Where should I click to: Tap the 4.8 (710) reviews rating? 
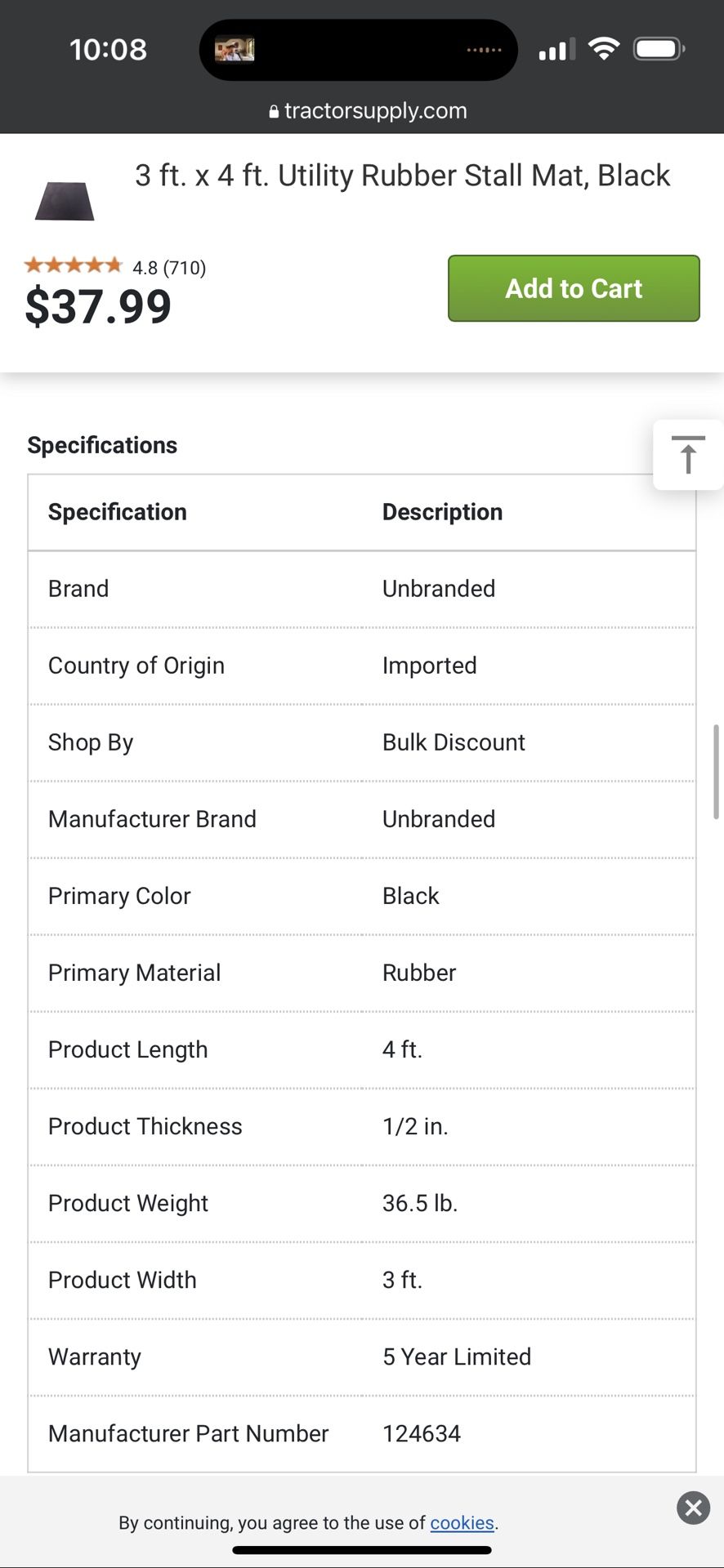168,267
